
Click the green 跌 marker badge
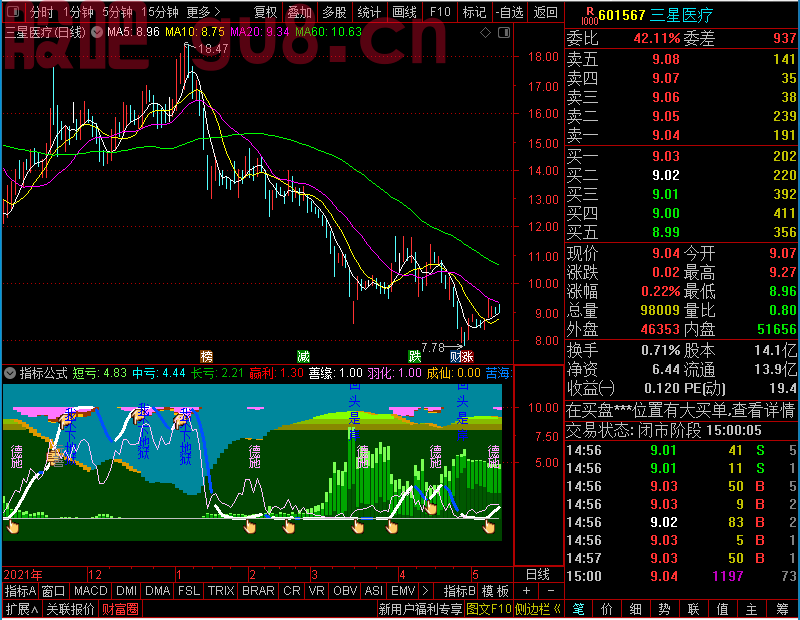(415, 356)
